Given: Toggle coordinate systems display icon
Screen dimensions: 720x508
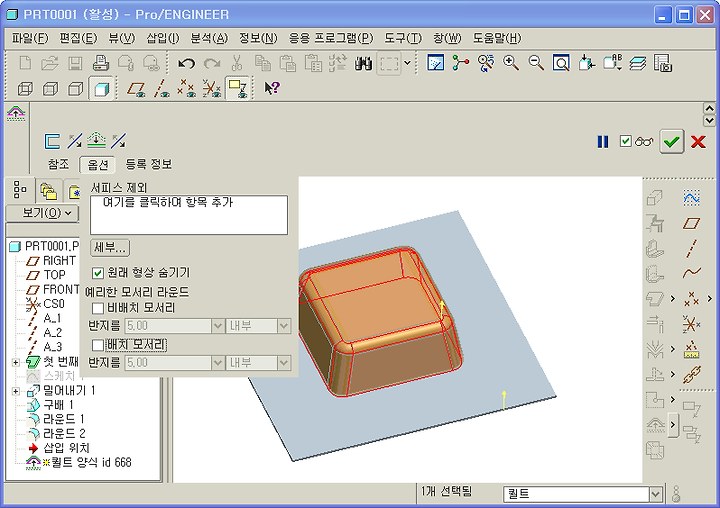Looking at the screenshot, I should 212,88.
